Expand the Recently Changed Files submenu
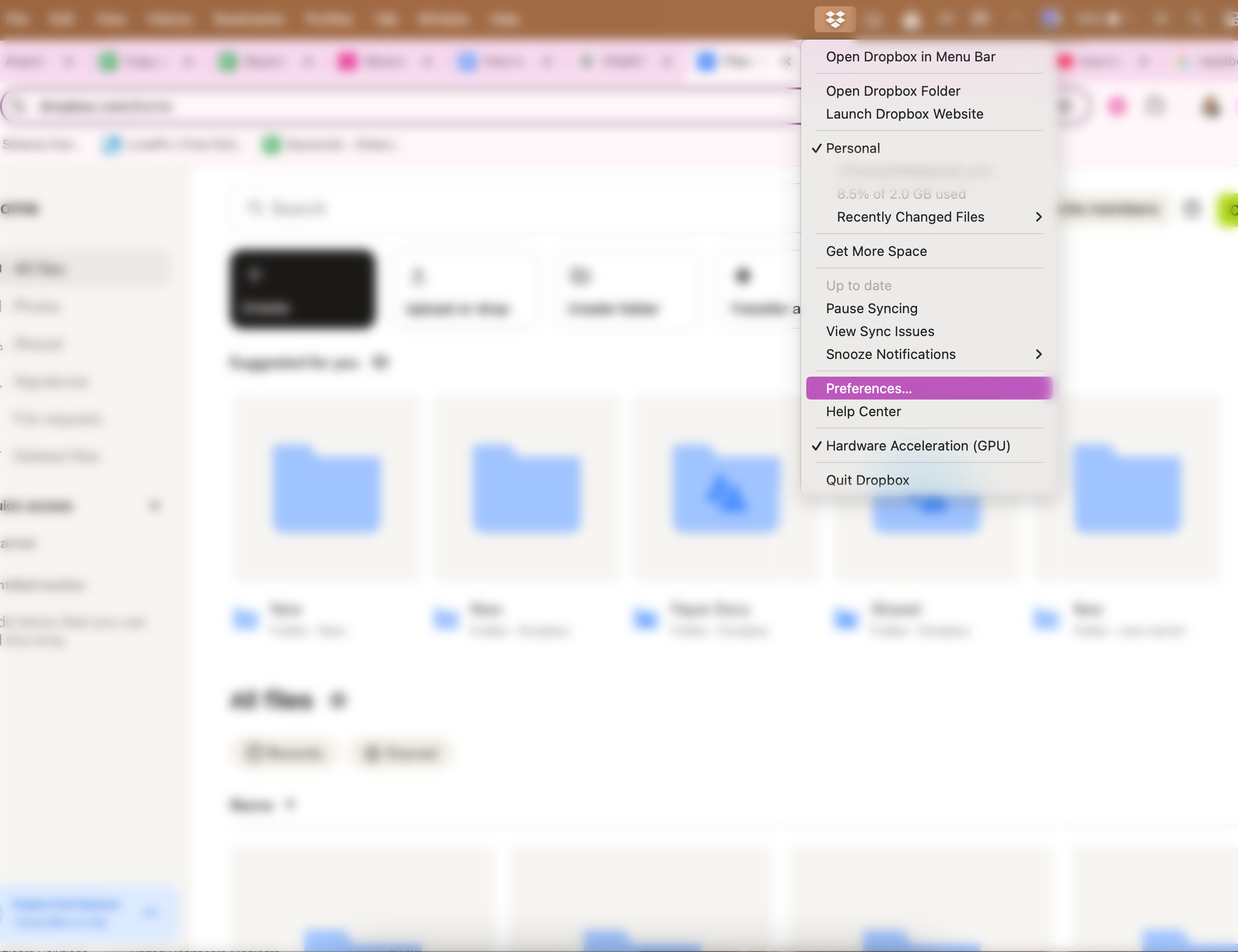This screenshot has height=952, width=1238. [x=910, y=217]
